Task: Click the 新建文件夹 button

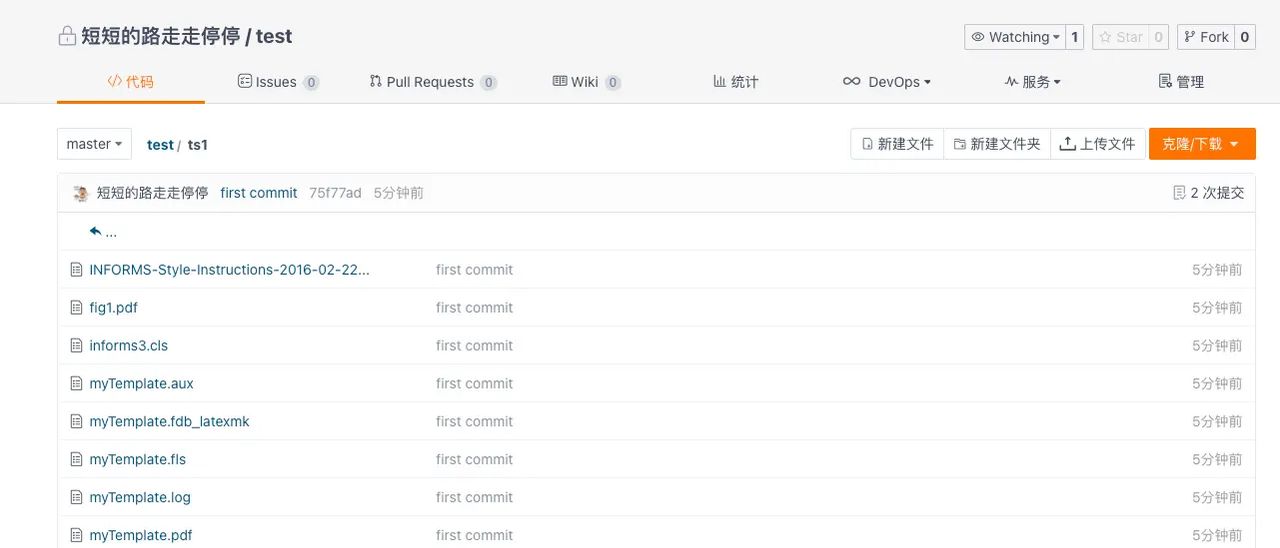Action: click(x=997, y=144)
